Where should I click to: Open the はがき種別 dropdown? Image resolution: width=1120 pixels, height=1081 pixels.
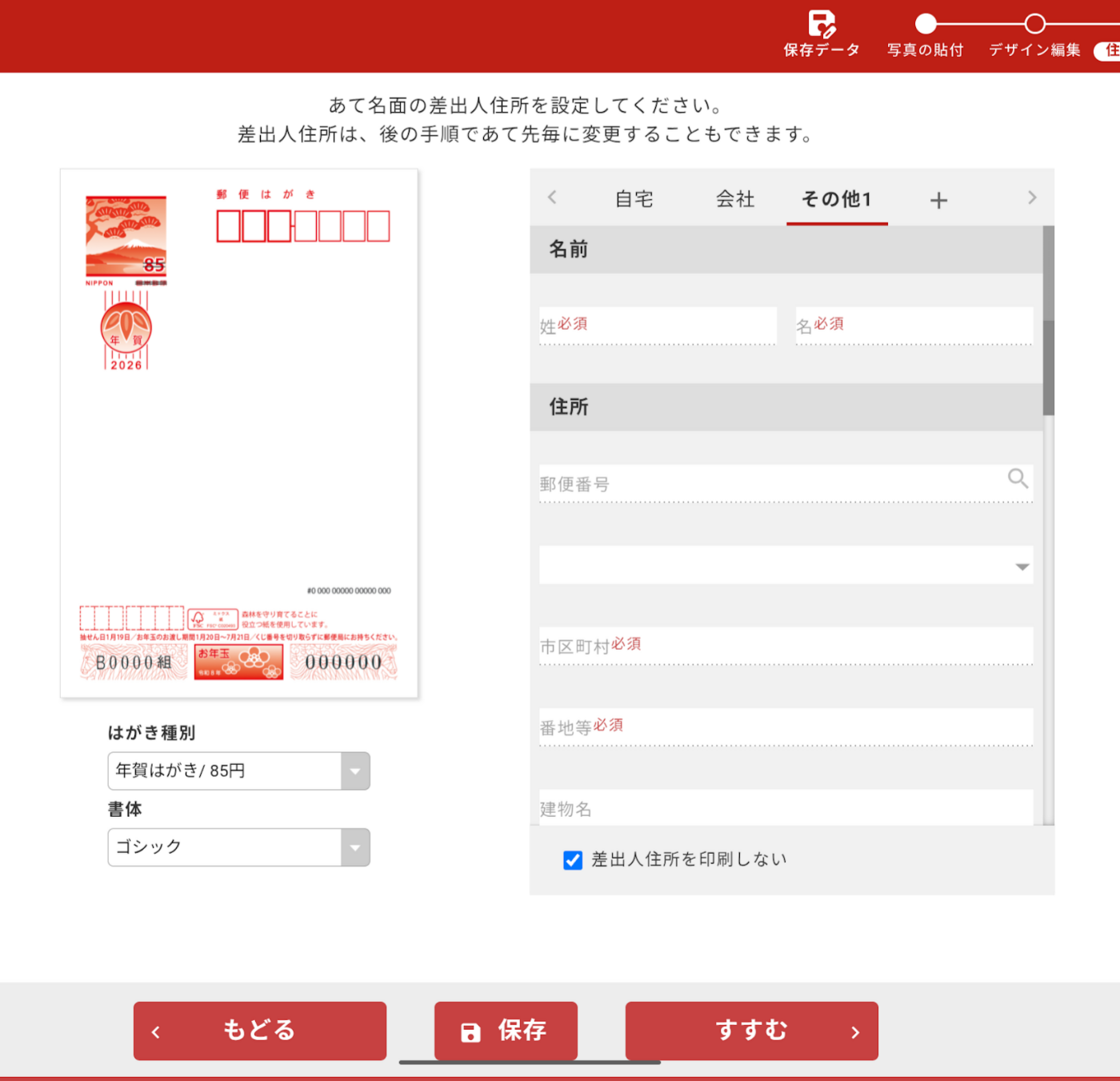pyautogui.click(x=238, y=771)
